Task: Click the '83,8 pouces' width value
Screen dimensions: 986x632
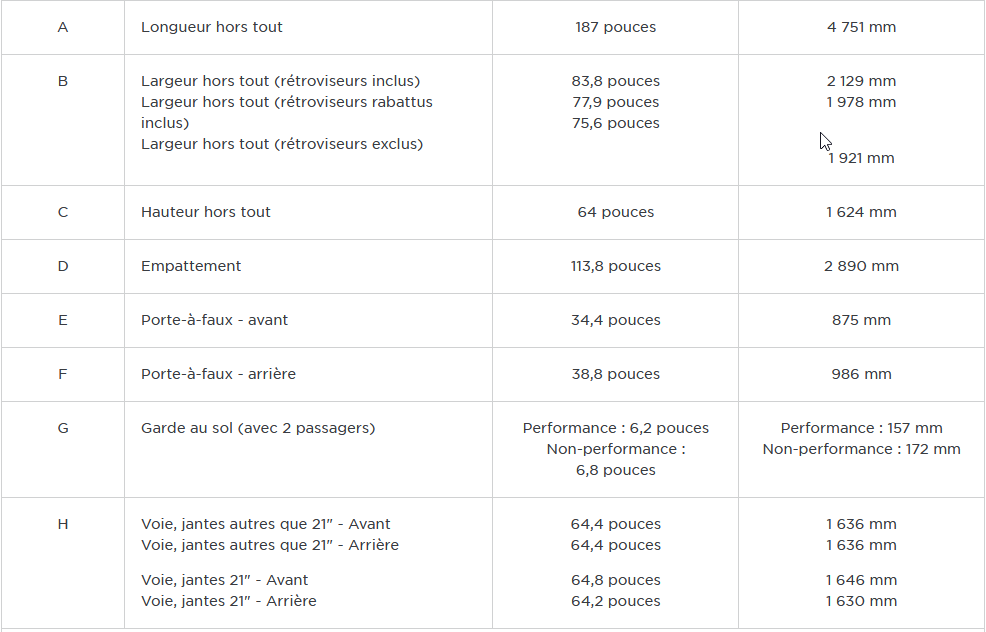Action: tap(616, 81)
